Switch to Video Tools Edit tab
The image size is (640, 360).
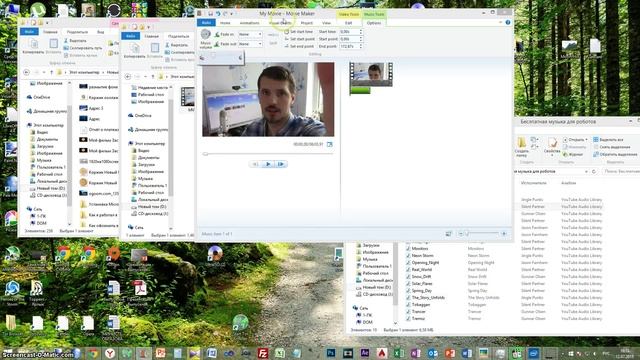tap(349, 23)
